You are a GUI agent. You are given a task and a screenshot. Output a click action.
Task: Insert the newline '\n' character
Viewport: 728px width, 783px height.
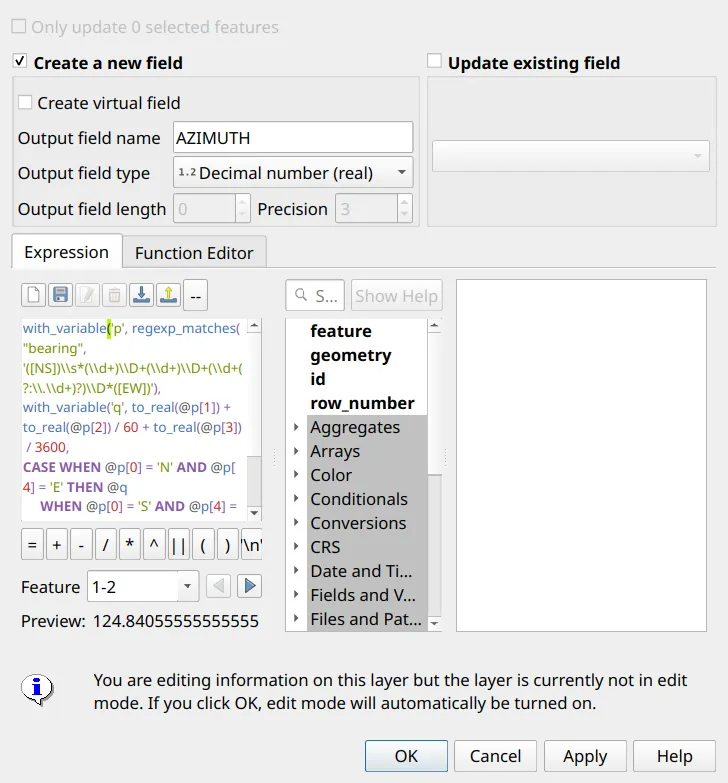click(x=251, y=544)
